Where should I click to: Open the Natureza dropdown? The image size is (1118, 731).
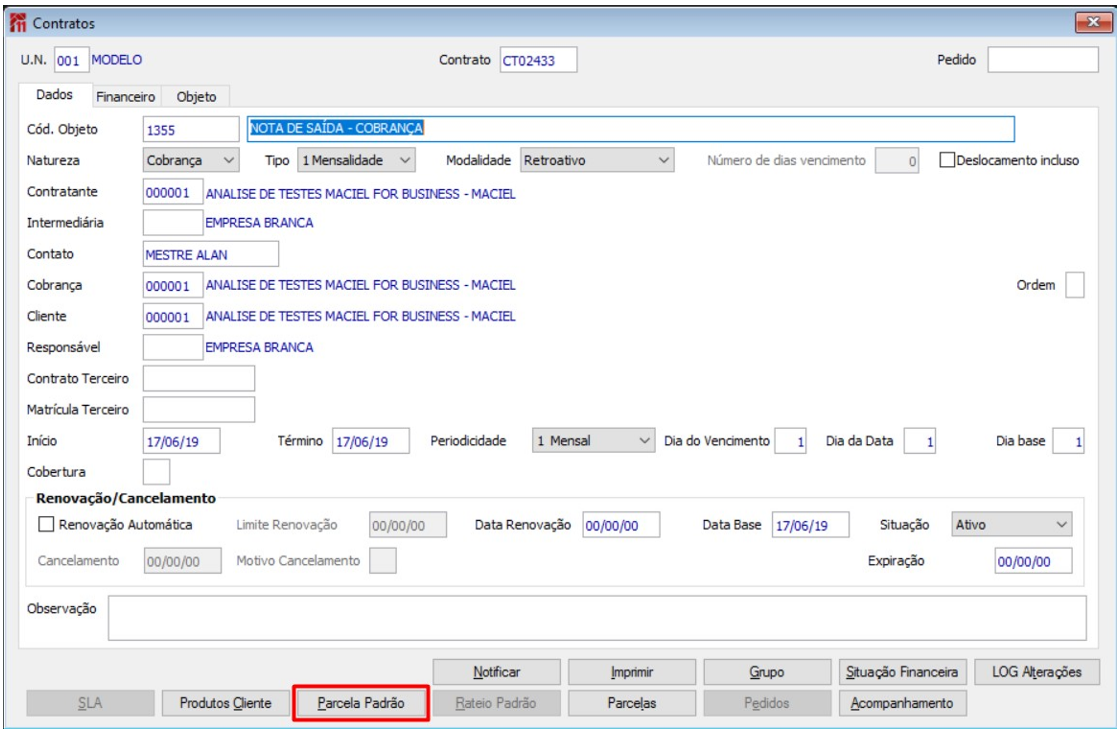coord(191,160)
